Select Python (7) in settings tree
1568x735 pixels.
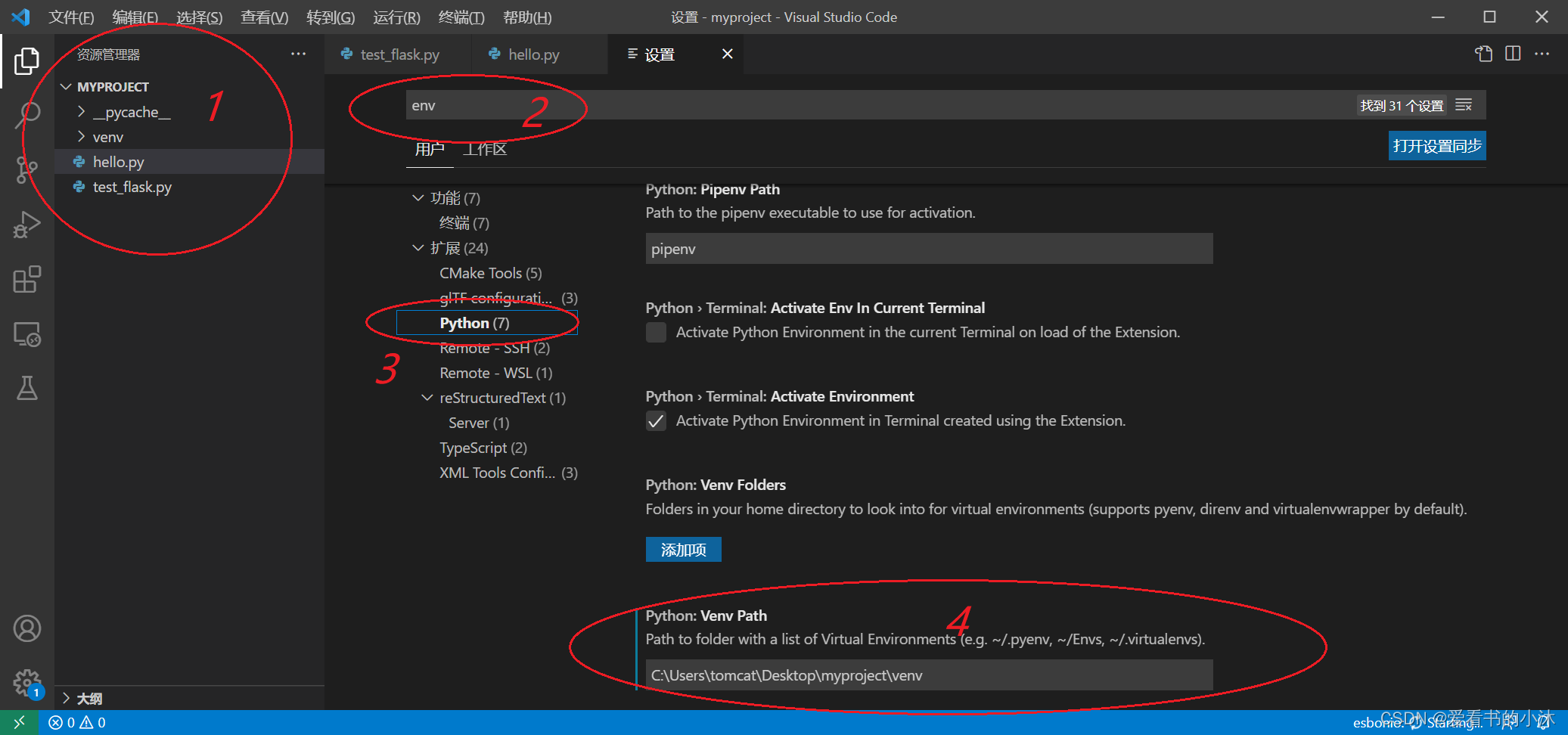click(487, 323)
